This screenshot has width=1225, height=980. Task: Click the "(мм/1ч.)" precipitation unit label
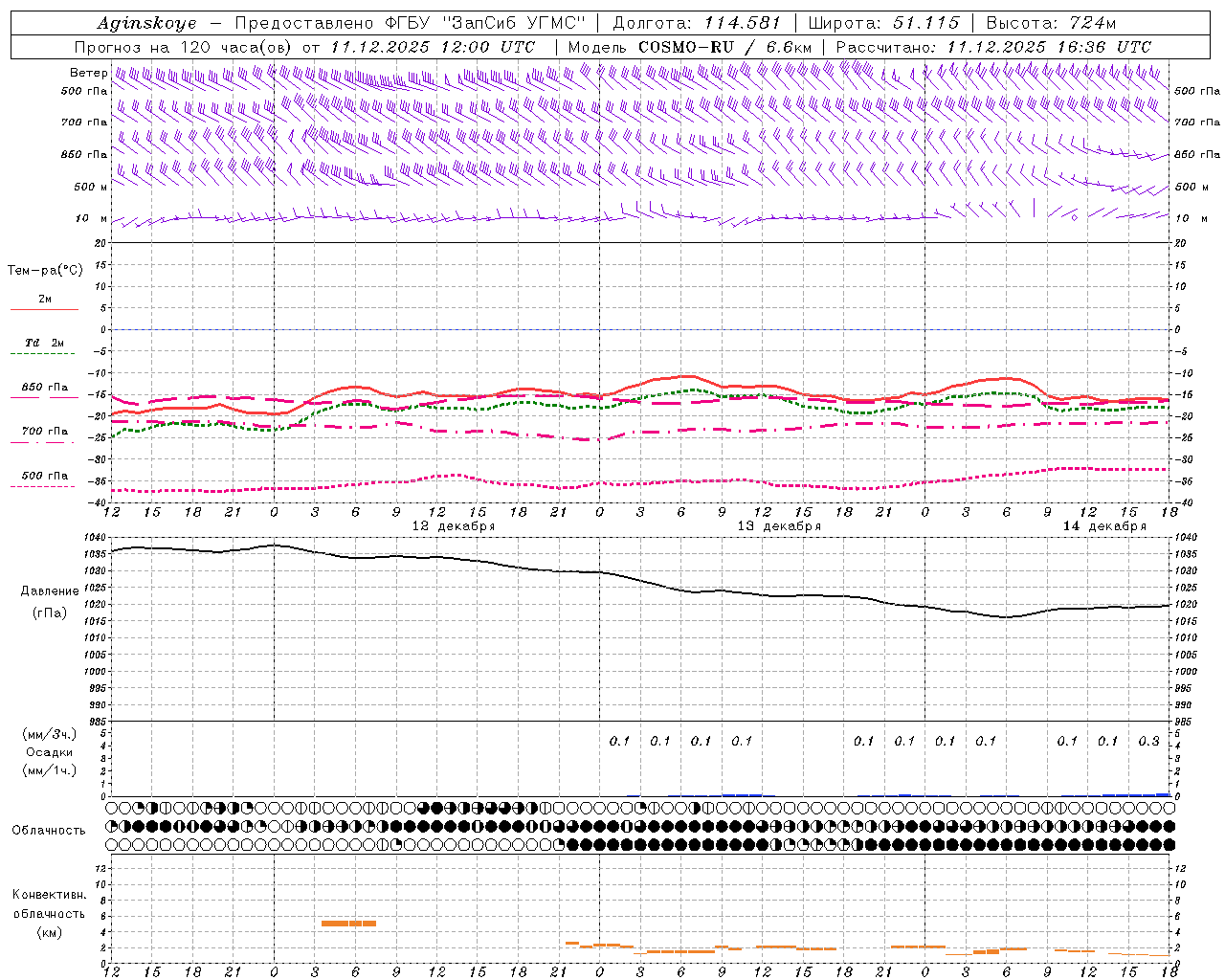pos(50,770)
